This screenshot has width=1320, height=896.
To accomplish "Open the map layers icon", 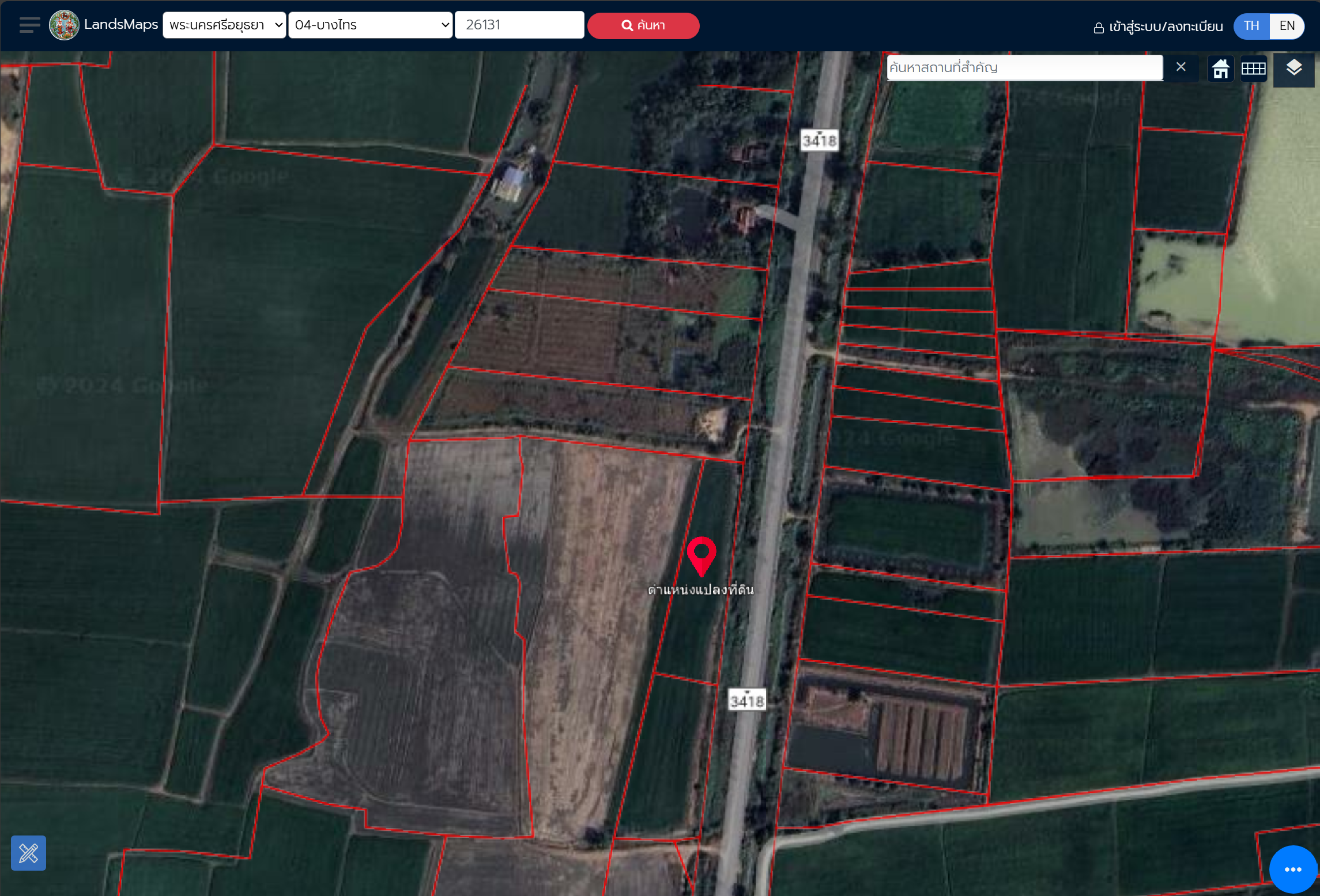I will [1293, 69].
